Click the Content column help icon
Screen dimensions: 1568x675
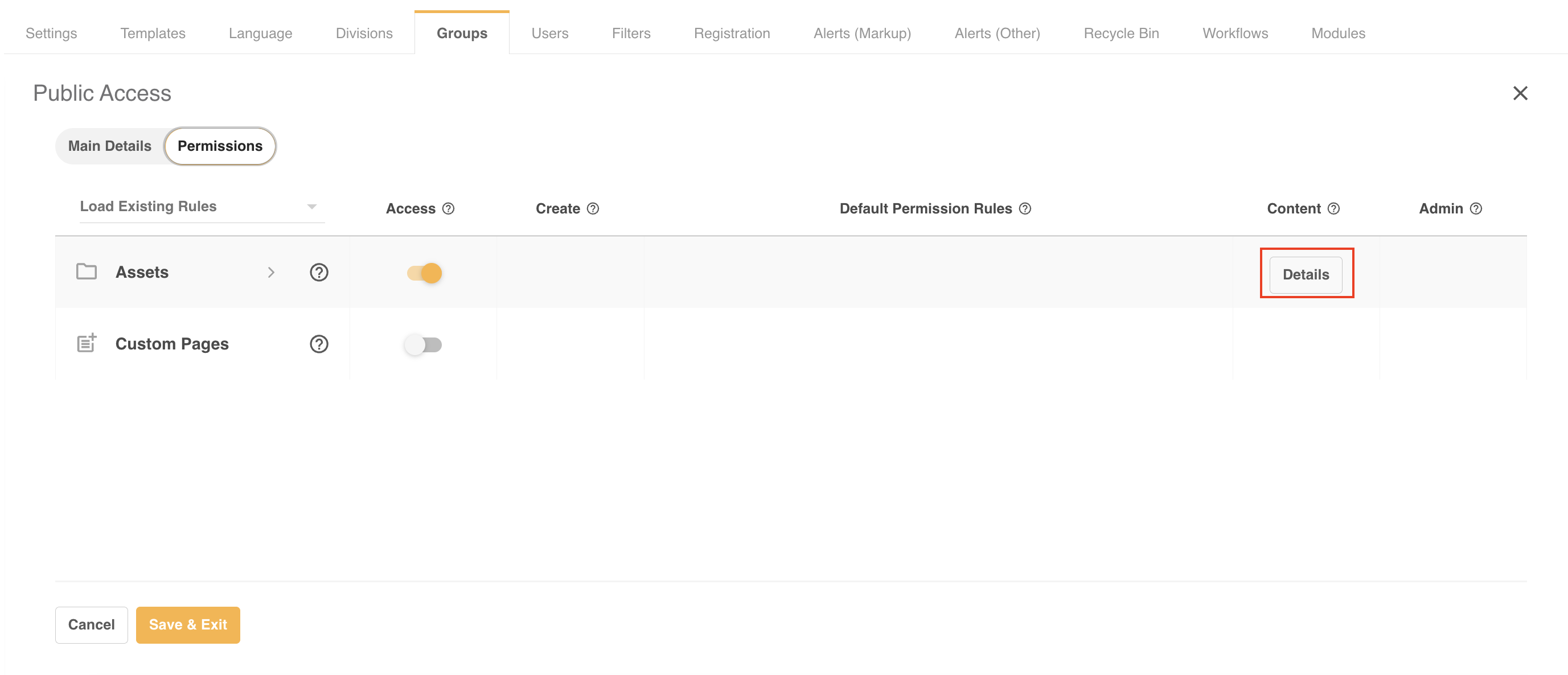click(1333, 209)
